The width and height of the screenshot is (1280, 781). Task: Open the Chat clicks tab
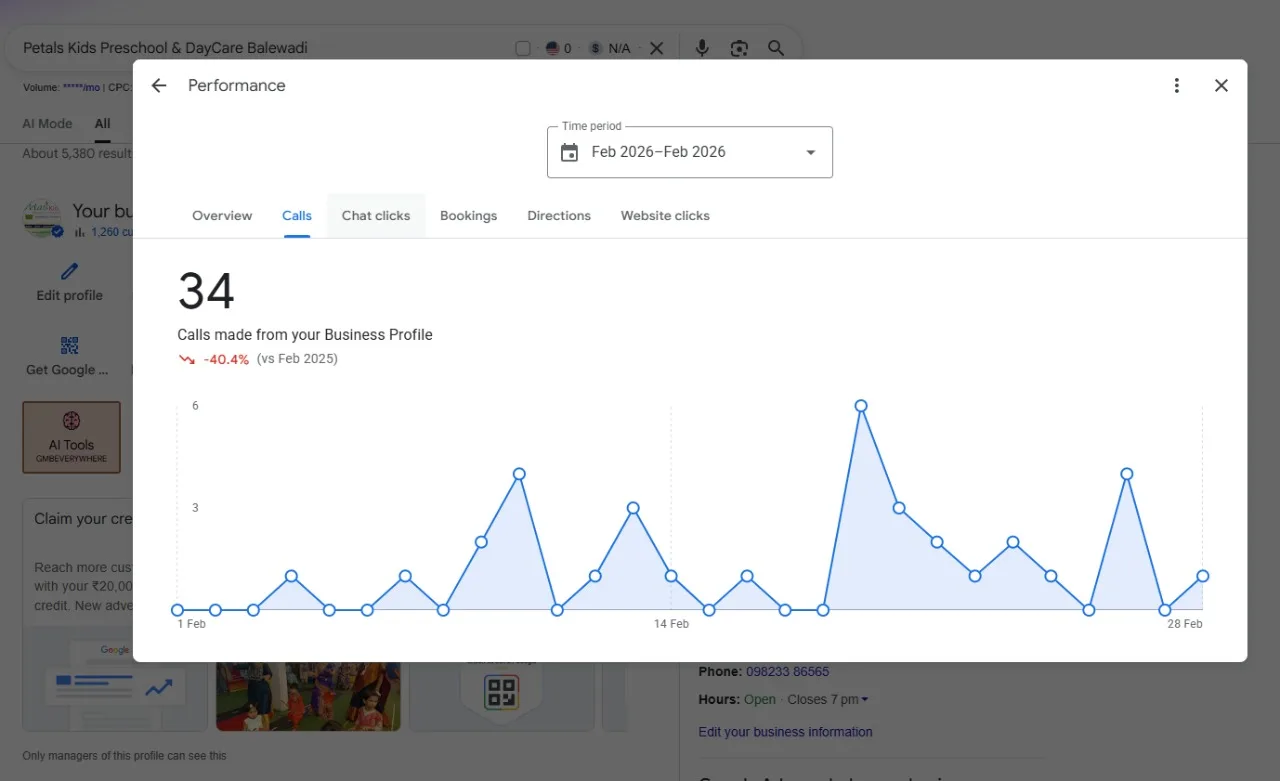click(x=376, y=216)
